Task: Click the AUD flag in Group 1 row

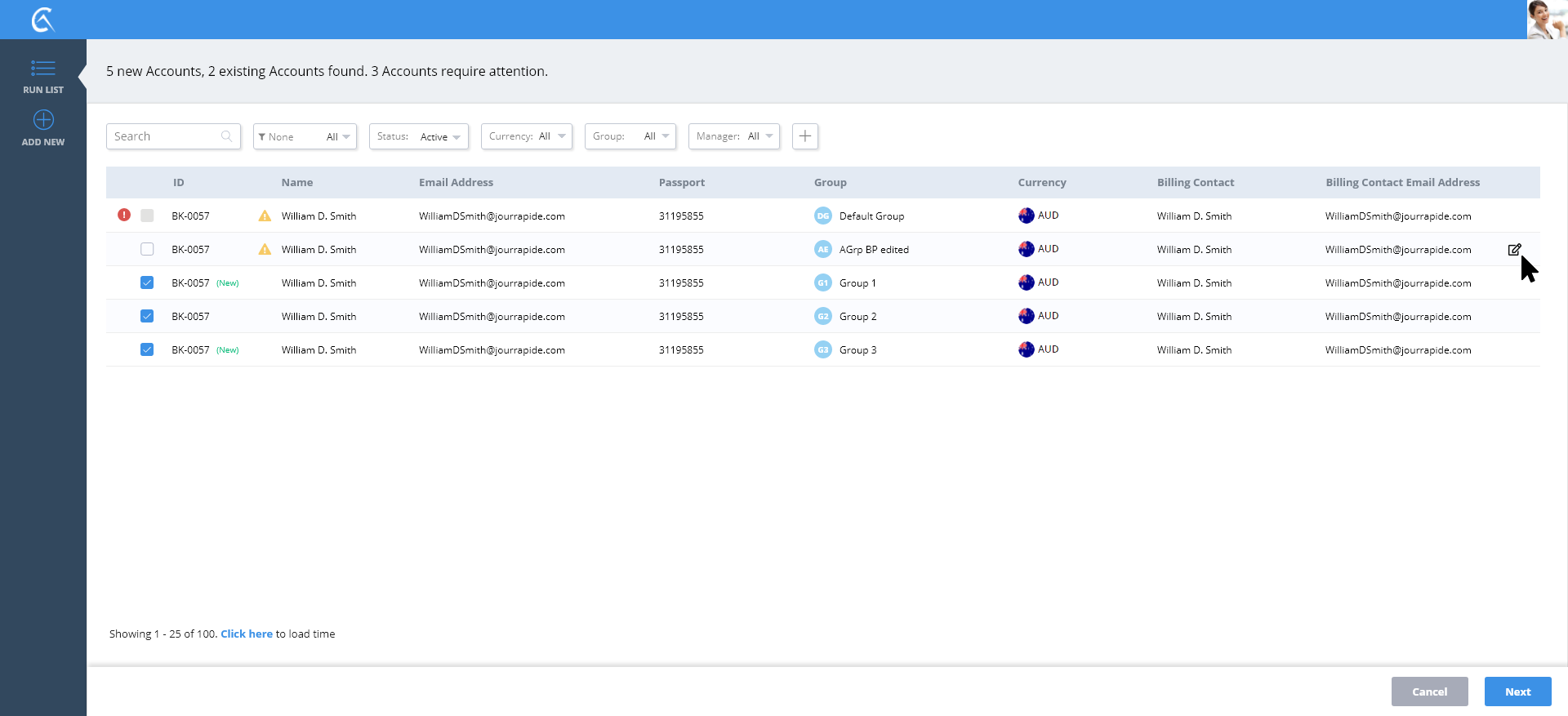Action: coord(1027,282)
